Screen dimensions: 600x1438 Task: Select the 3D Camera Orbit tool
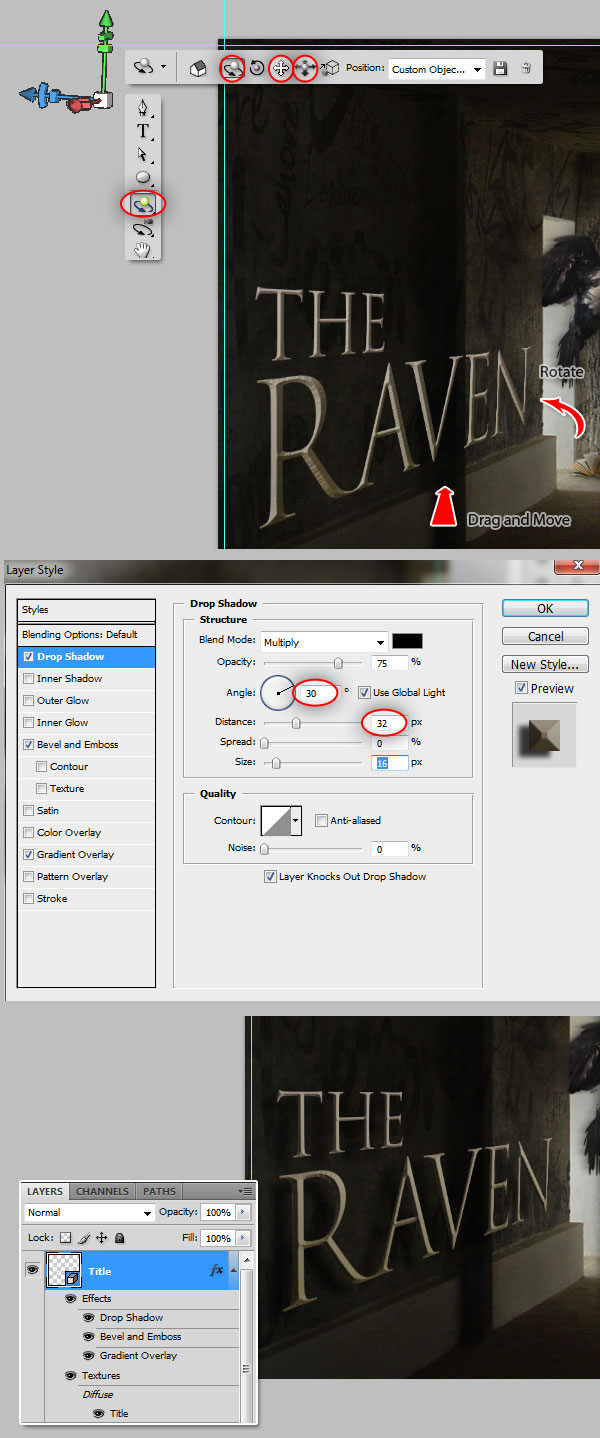point(143,228)
